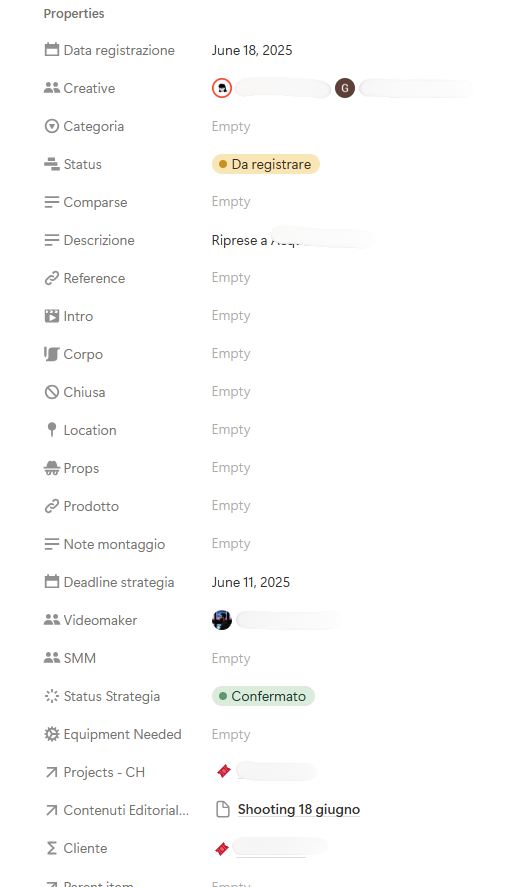Edit the June 18, 2025 registration date
This screenshot has width=512, height=887.
click(252, 50)
